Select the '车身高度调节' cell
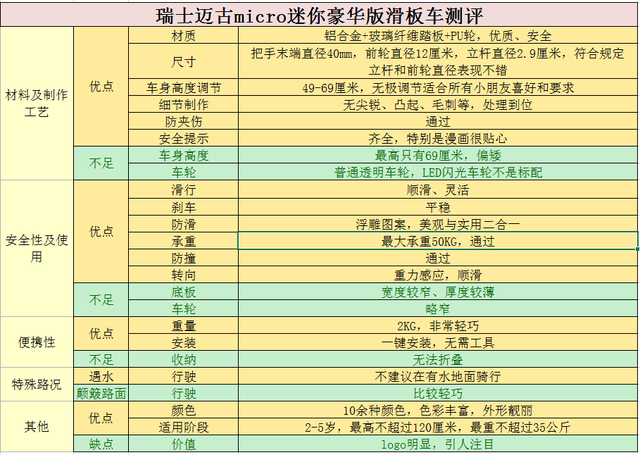 (183, 87)
